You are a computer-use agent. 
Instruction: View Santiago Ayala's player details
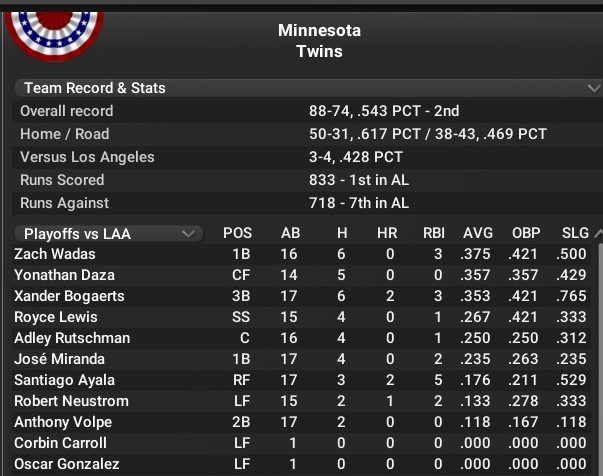click(64, 380)
